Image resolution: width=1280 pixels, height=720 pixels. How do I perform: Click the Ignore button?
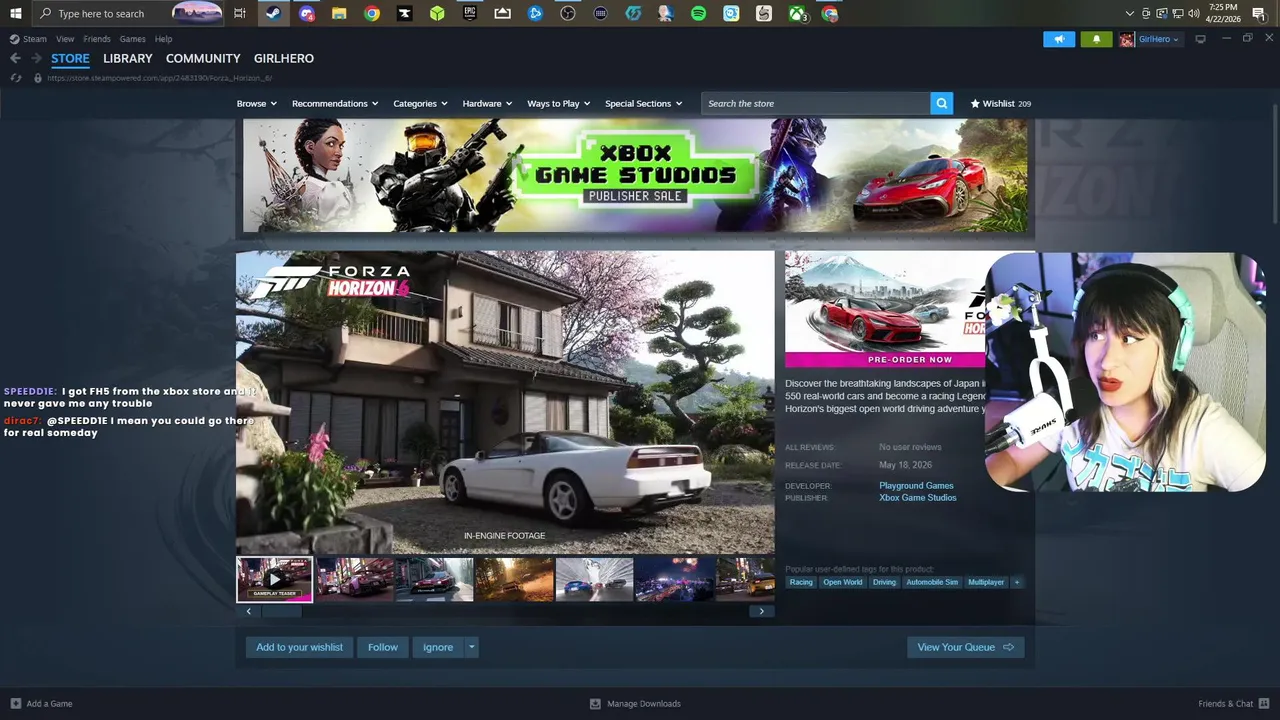pos(438,647)
